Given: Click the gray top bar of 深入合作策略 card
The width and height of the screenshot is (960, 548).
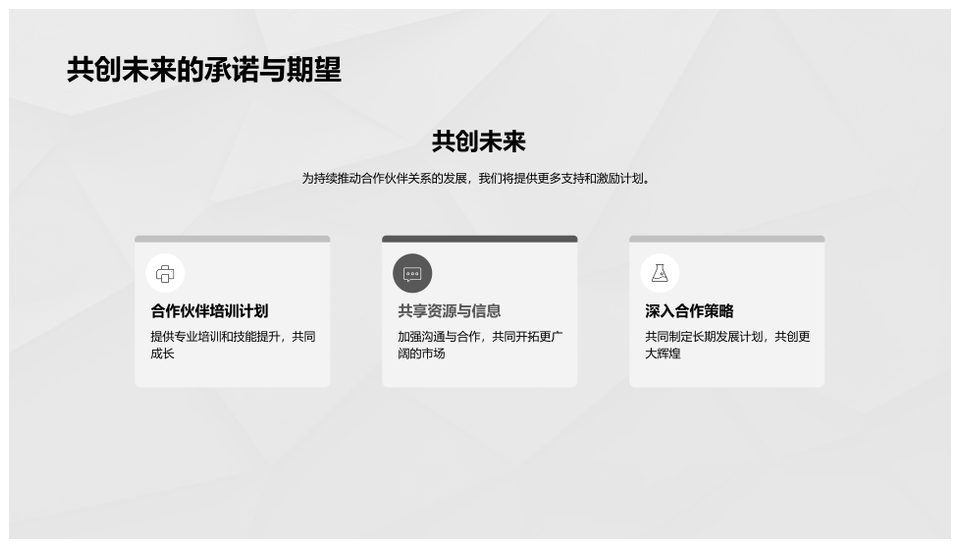Looking at the screenshot, I should tap(727, 239).
